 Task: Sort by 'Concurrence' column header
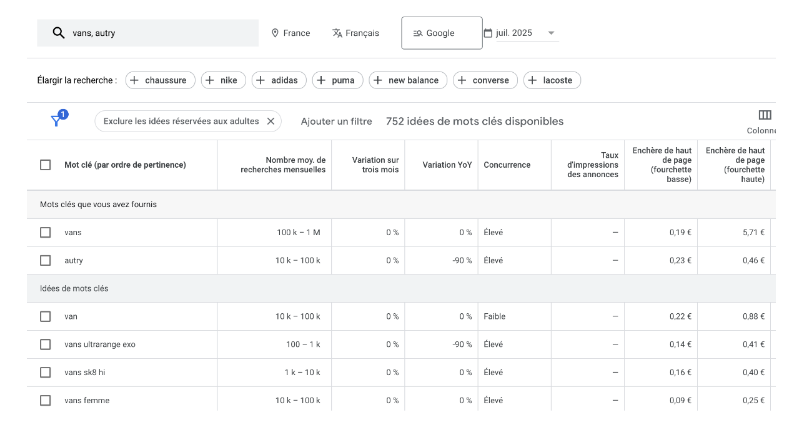click(x=507, y=165)
